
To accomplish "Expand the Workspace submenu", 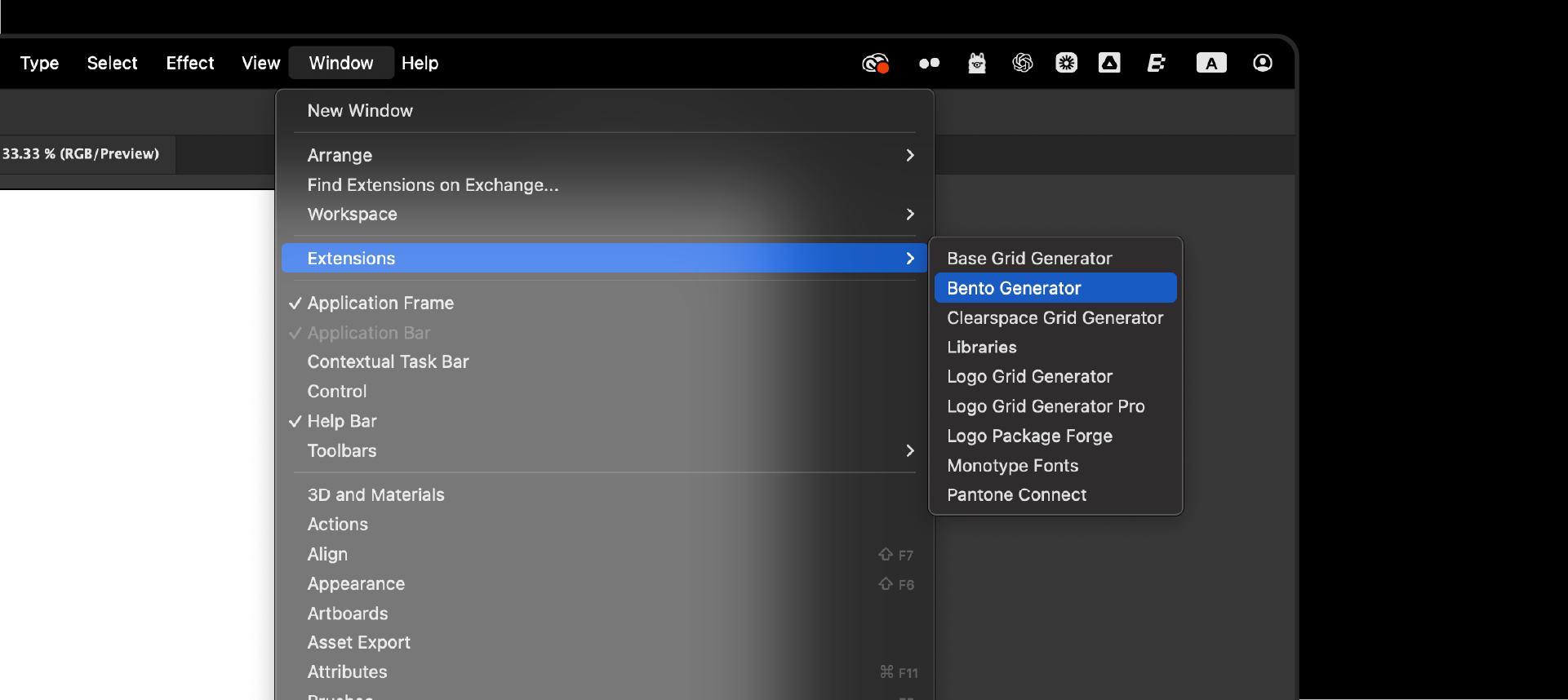I will (x=604, y=214).
